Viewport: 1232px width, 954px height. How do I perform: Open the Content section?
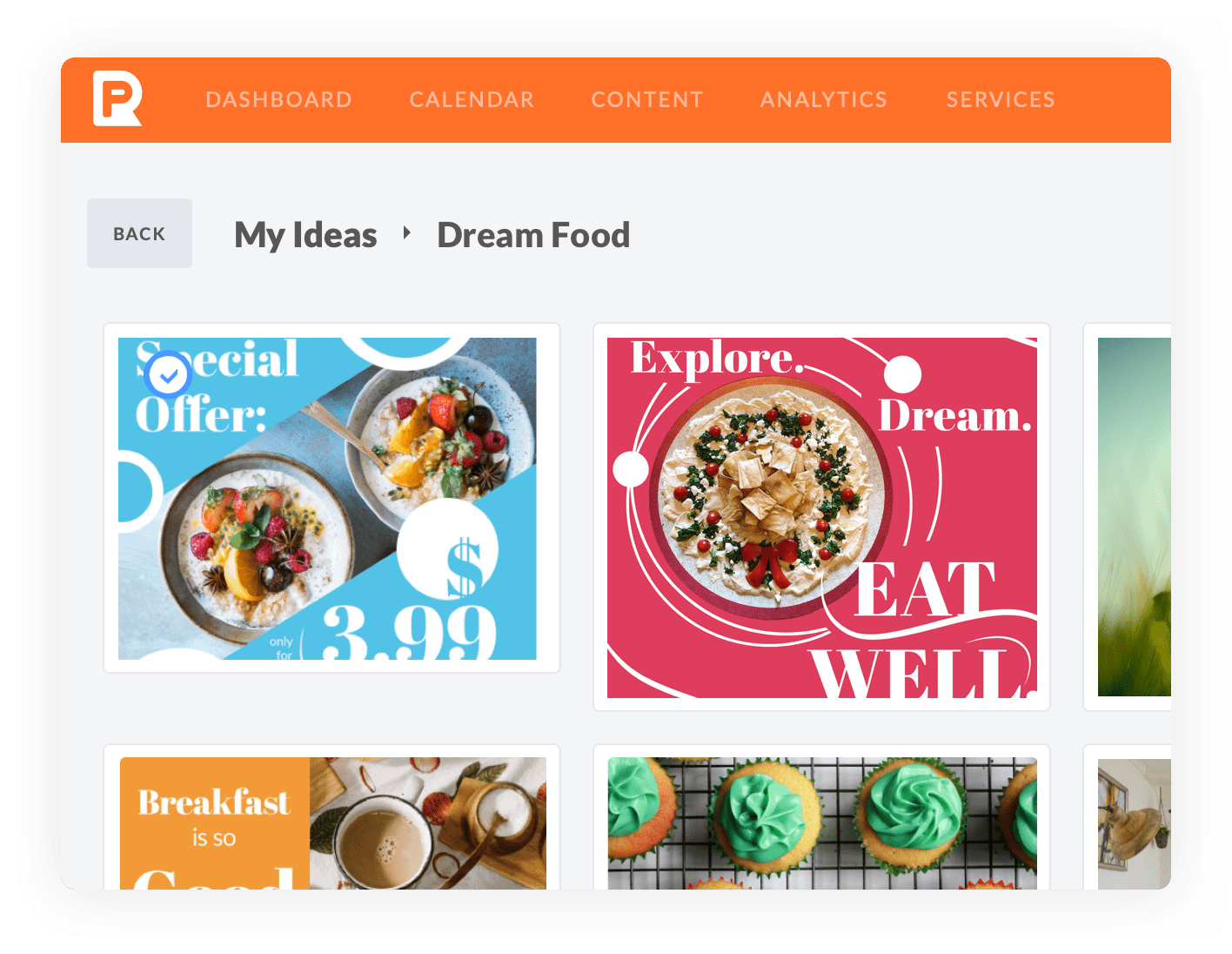point(647,100)
